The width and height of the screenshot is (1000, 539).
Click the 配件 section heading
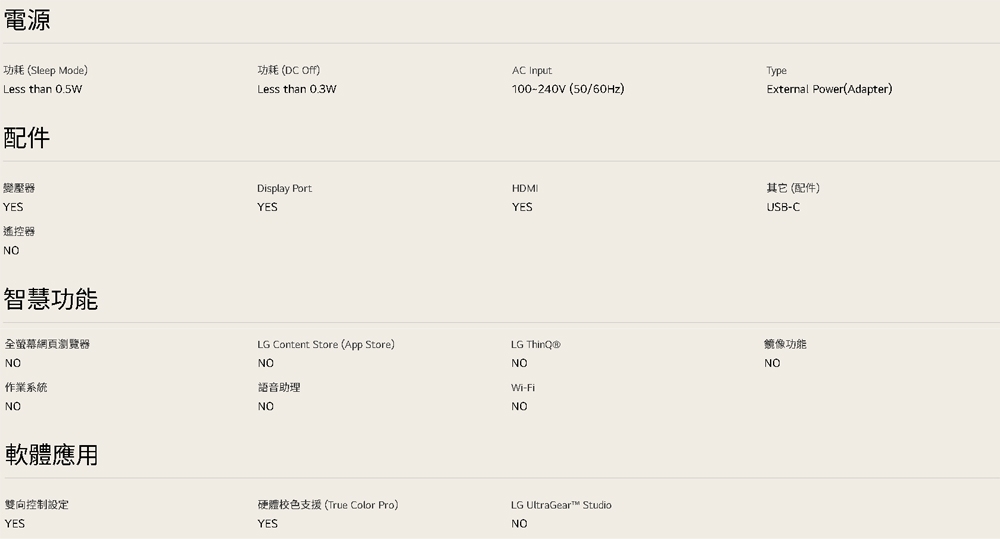27,138
